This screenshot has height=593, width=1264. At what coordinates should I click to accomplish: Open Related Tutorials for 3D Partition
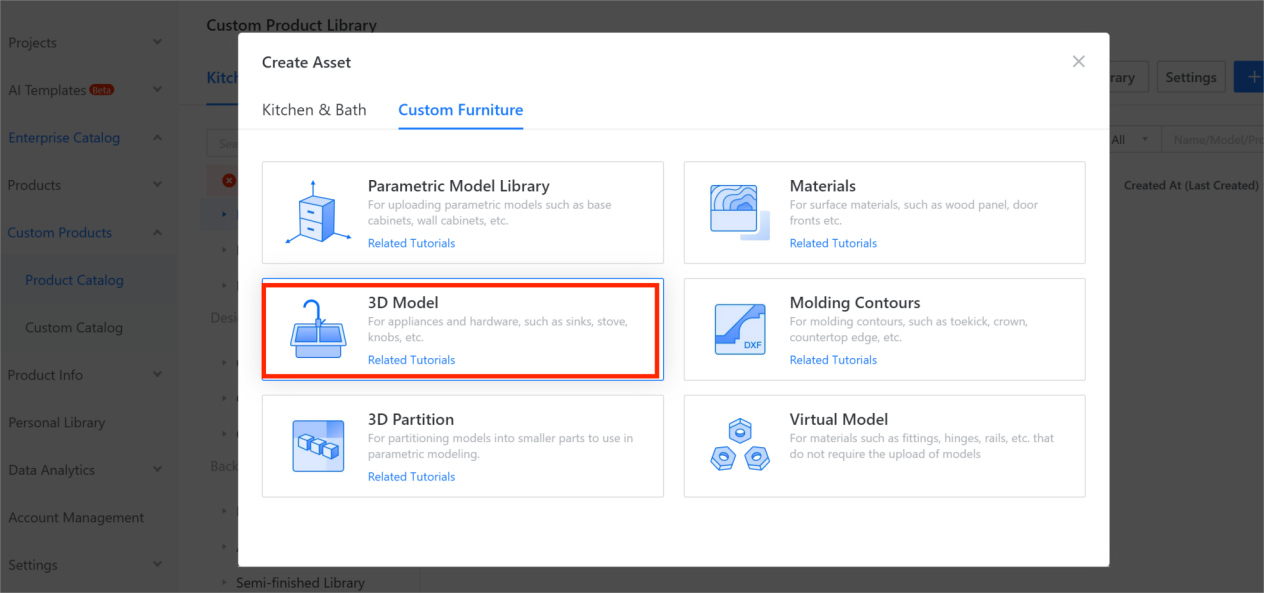click(x=411, y=477)
